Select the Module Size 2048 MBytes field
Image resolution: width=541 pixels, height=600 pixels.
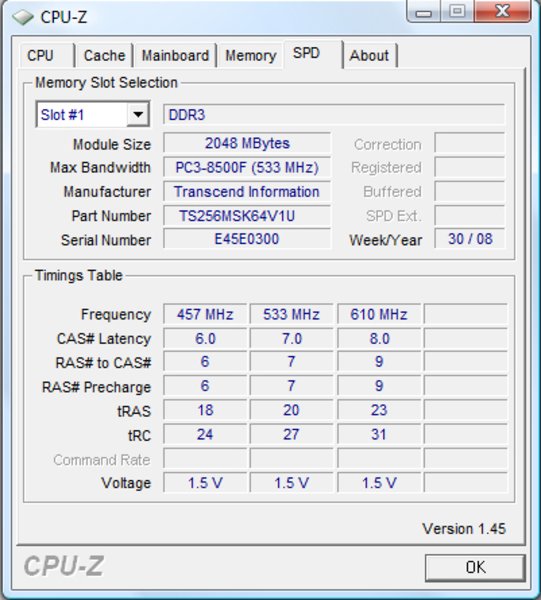(x=247, y=143)
